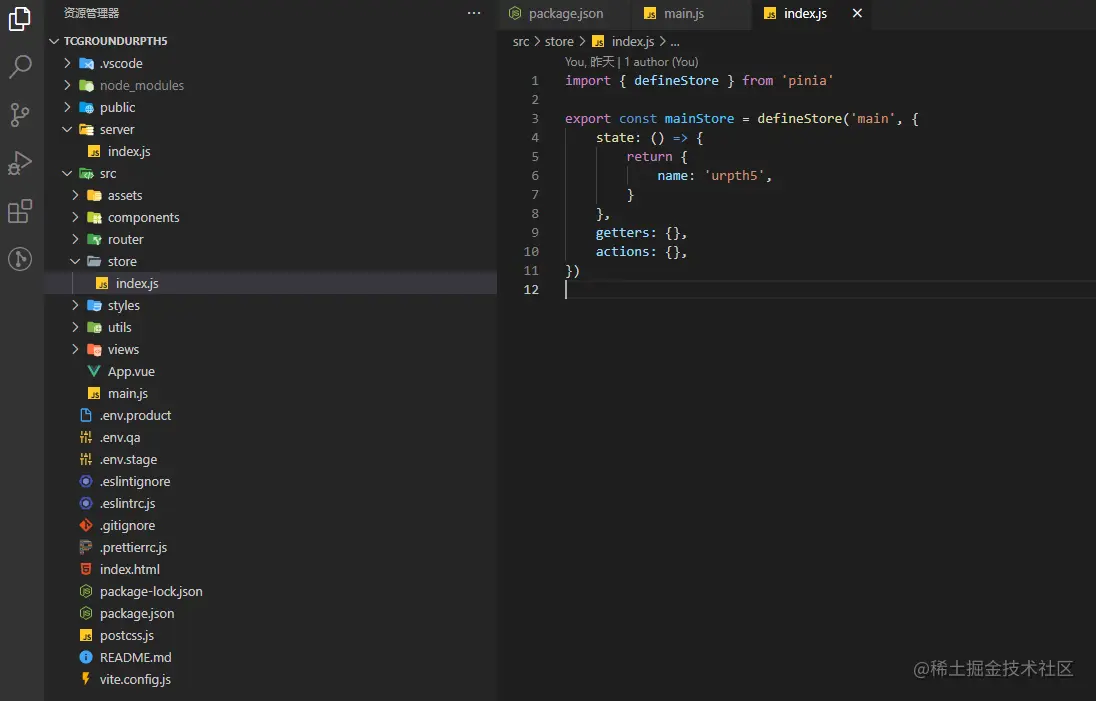Open the Extensions view icon

click(20, 210)
